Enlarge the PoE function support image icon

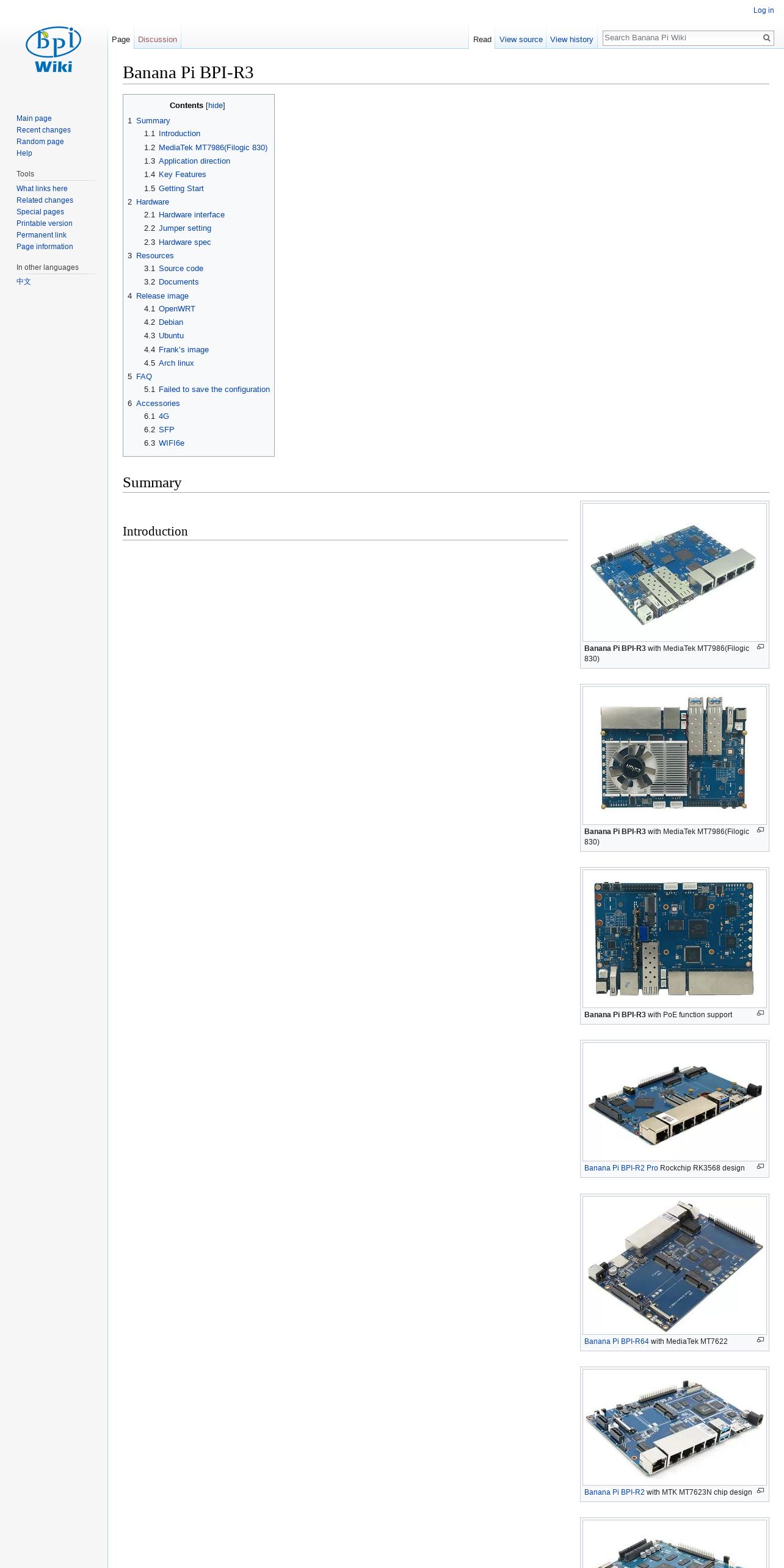pos(760,1013)
